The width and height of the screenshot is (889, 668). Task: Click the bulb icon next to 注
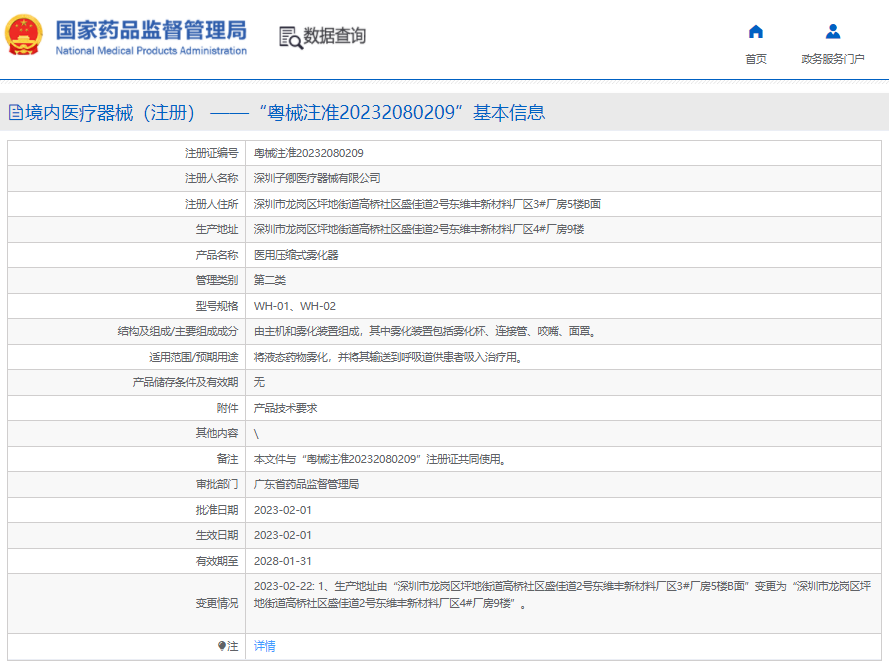(222, 646)
